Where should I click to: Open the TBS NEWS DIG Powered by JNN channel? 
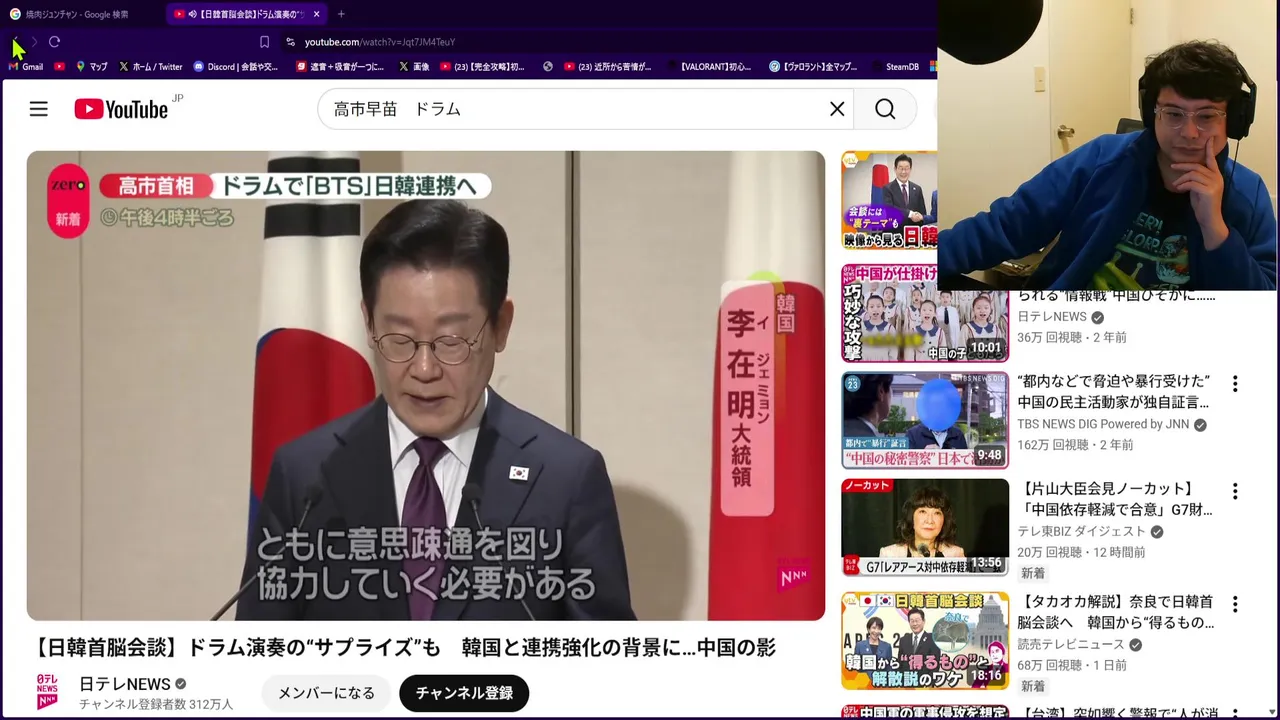coord(1103,424)
